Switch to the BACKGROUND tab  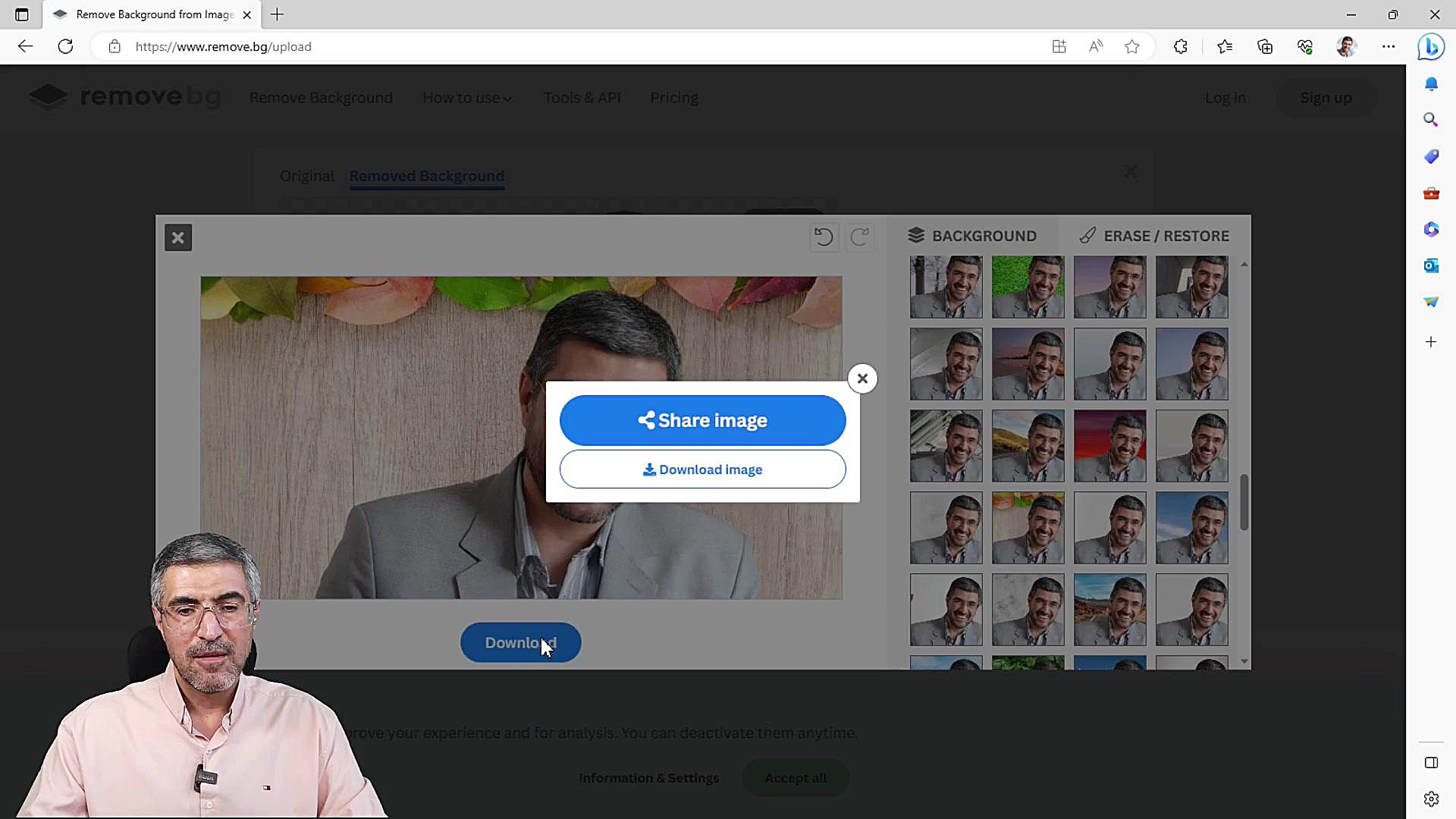(972, 236)
